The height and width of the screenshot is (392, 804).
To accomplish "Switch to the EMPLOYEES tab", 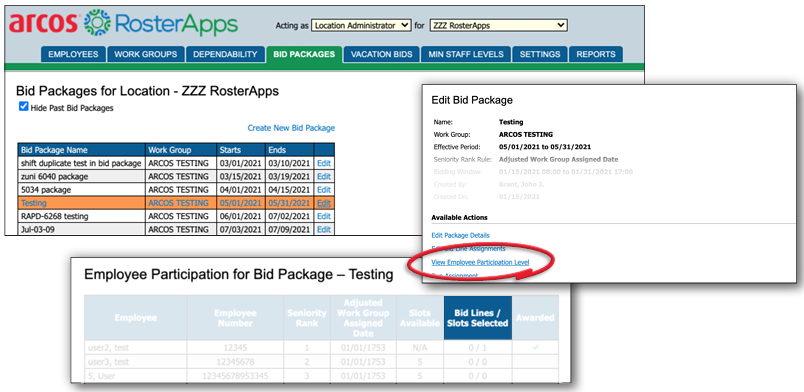I will 73,54.
